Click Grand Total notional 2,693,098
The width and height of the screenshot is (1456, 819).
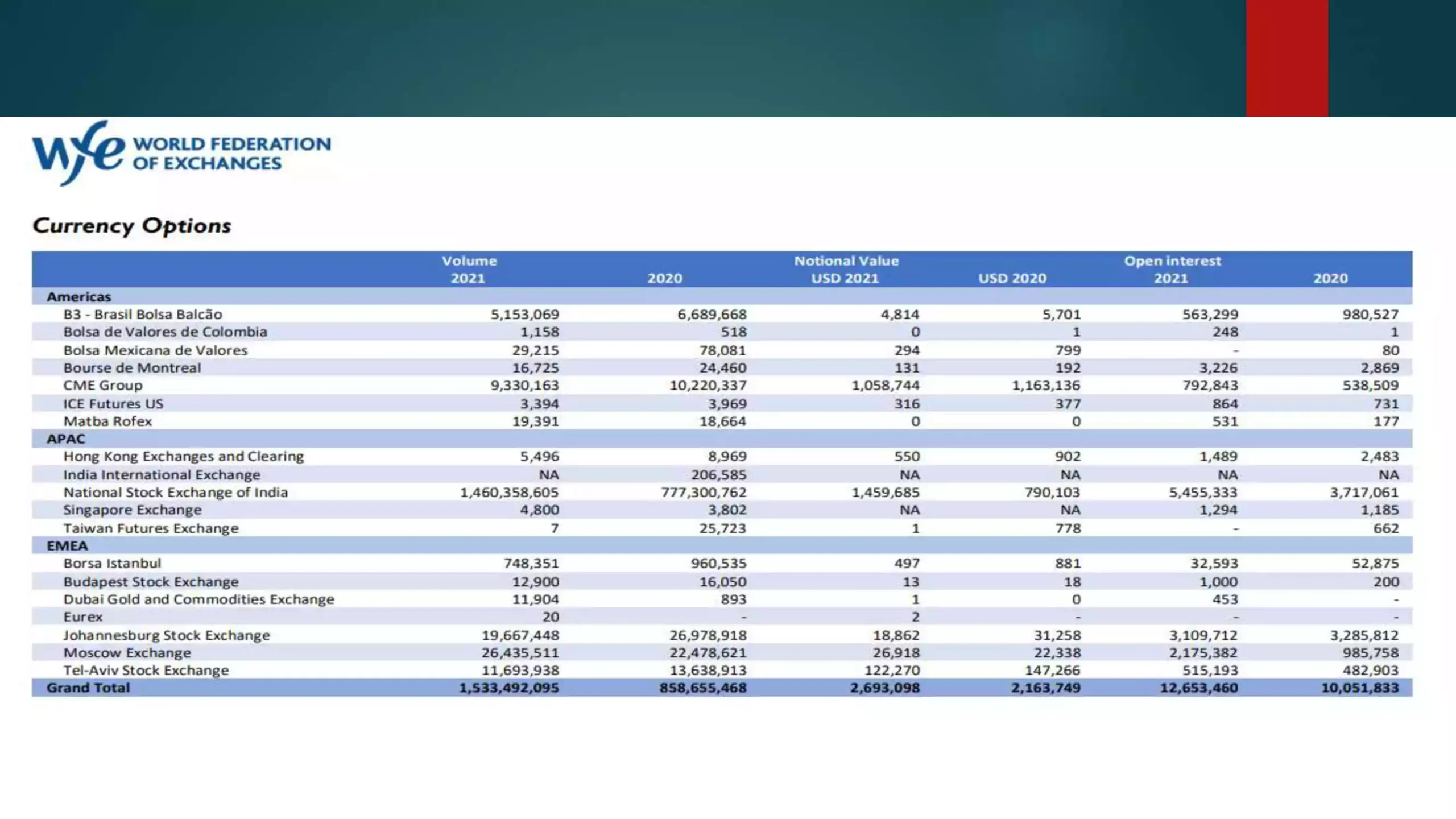click(x=885, y=688)
